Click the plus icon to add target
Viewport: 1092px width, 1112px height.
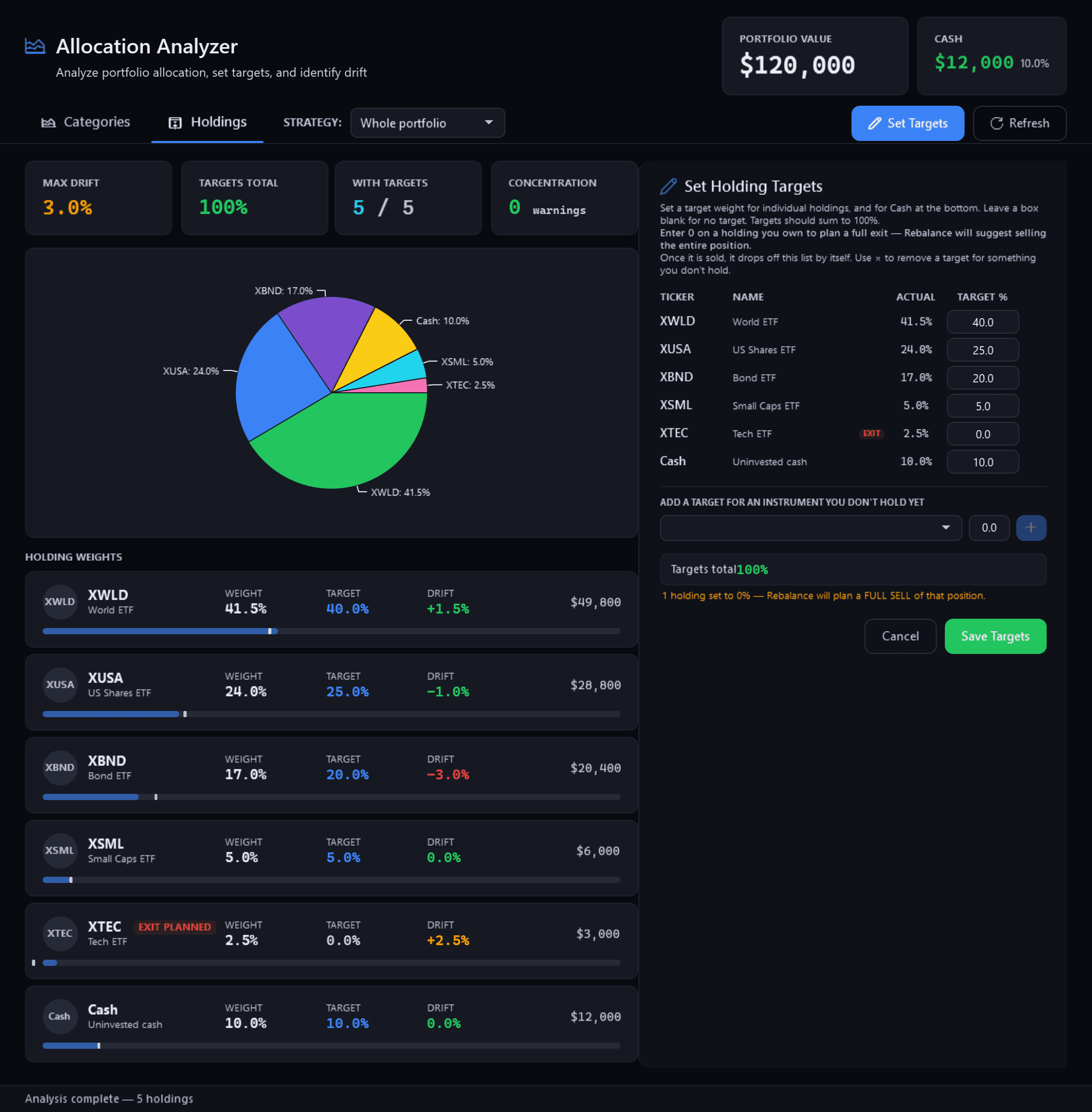(x=1031, y=528)
